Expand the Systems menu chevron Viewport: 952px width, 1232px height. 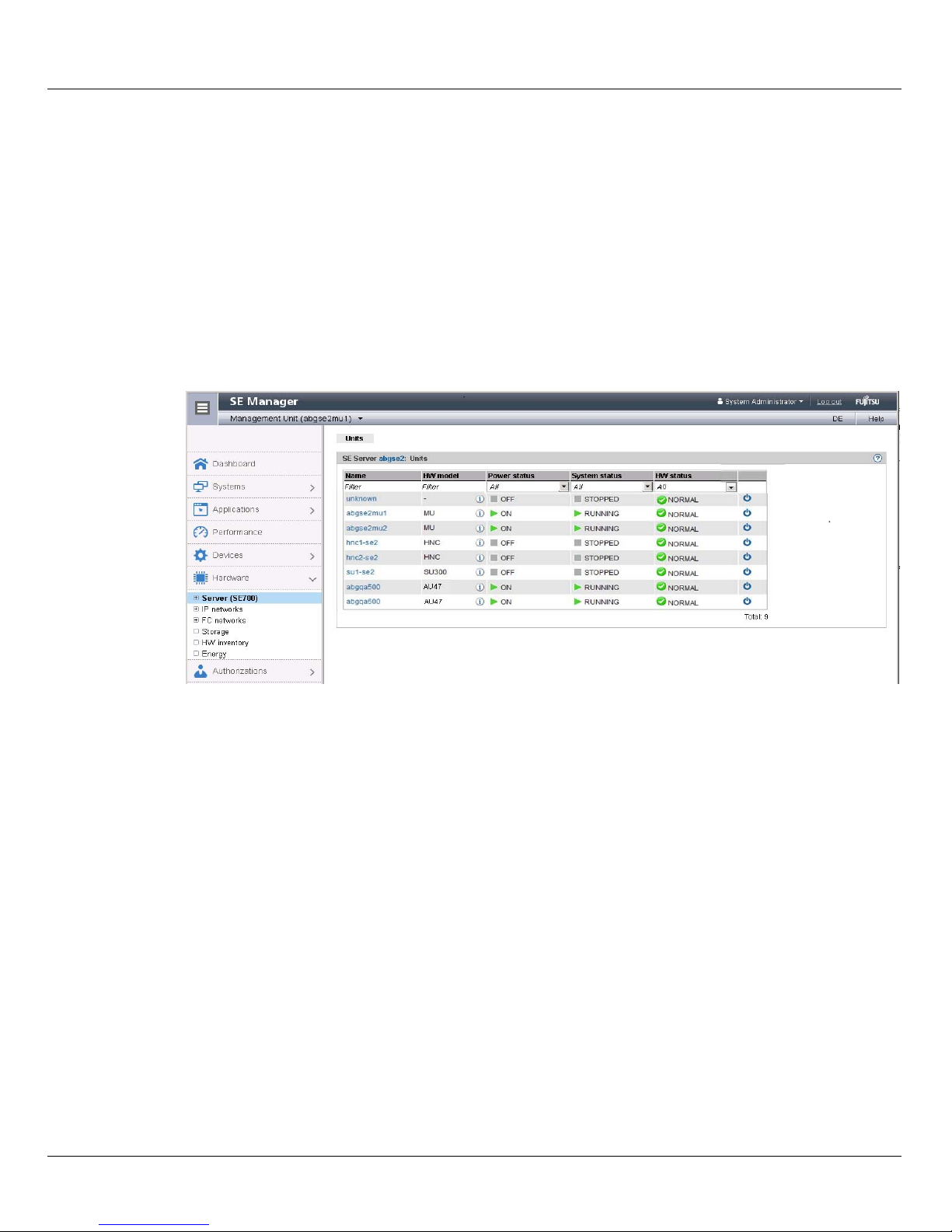[x=312, y=487]
